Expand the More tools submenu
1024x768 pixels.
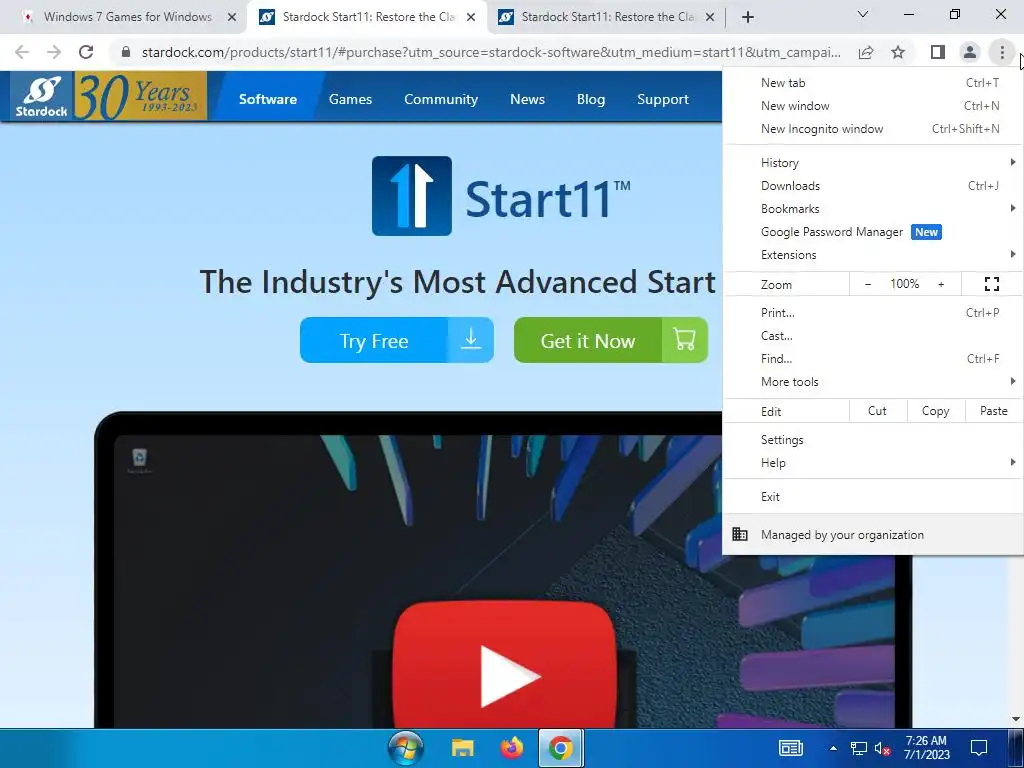pos(873,381)
